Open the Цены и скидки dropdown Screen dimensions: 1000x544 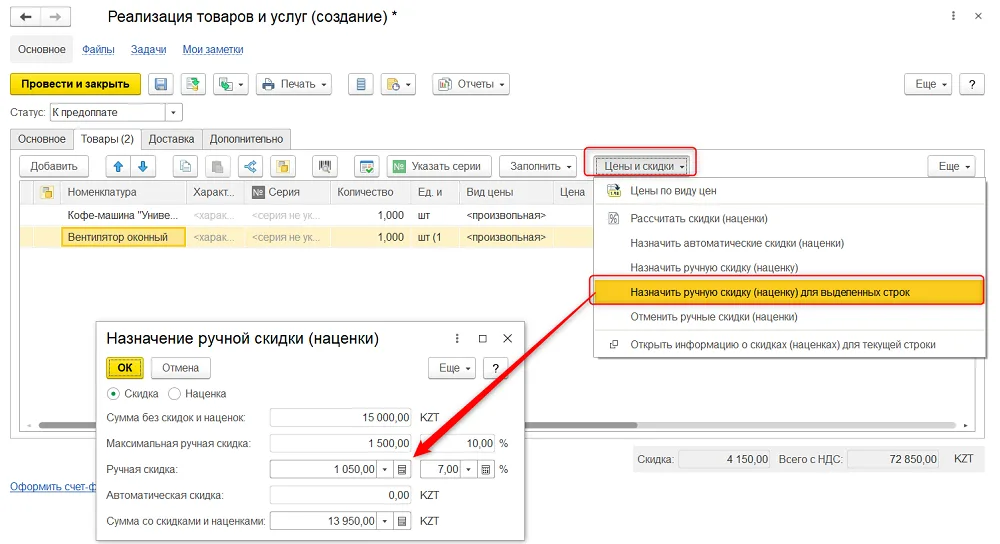(642, 166)
